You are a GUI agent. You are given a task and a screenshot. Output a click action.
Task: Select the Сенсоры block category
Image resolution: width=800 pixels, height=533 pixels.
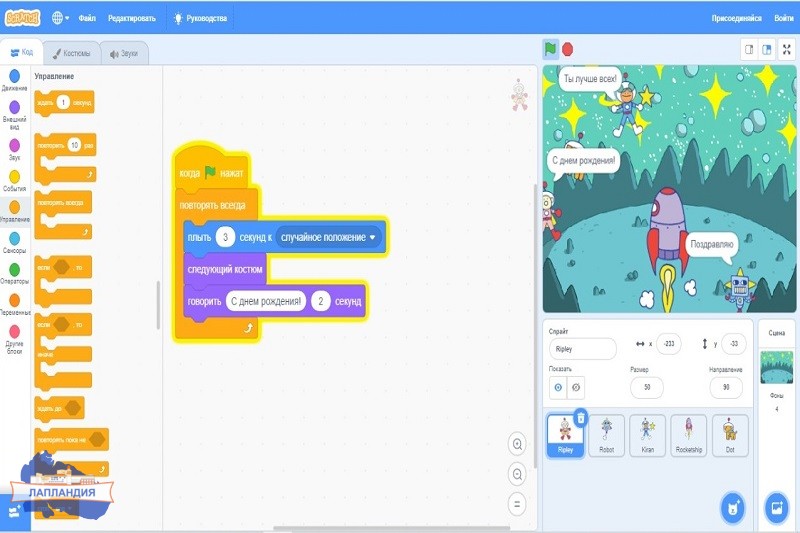15,243
